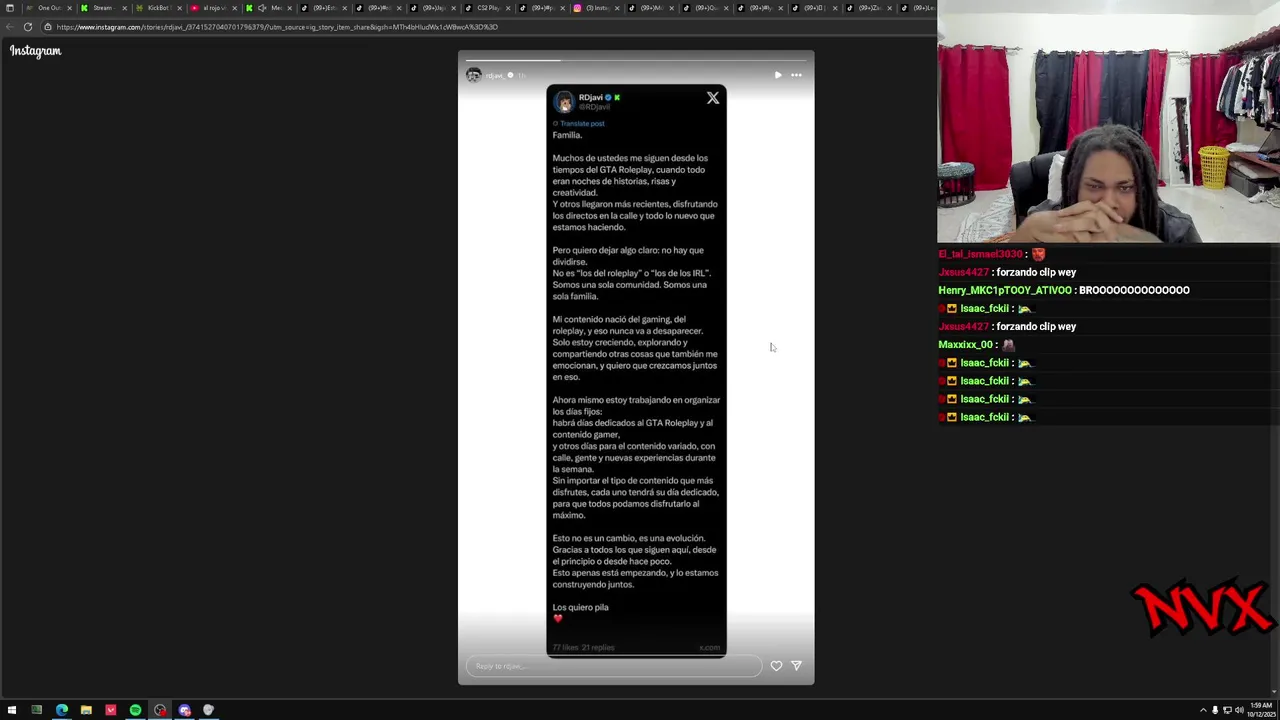
Task: Open the Valorant icon in the taskbar
Action: click(111, 710)
